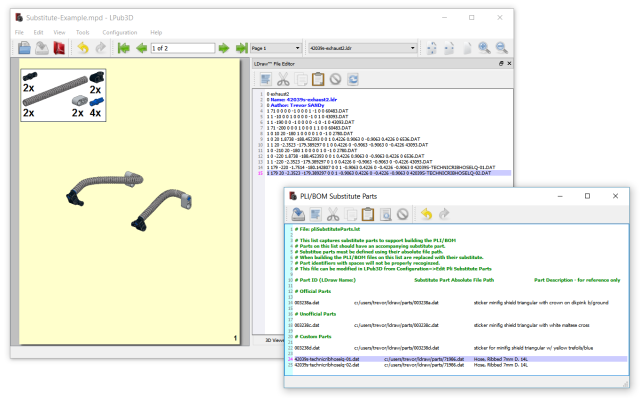Click the parts list image on the page
Viewport: 640px width, 398px height.
coord(63,95)
